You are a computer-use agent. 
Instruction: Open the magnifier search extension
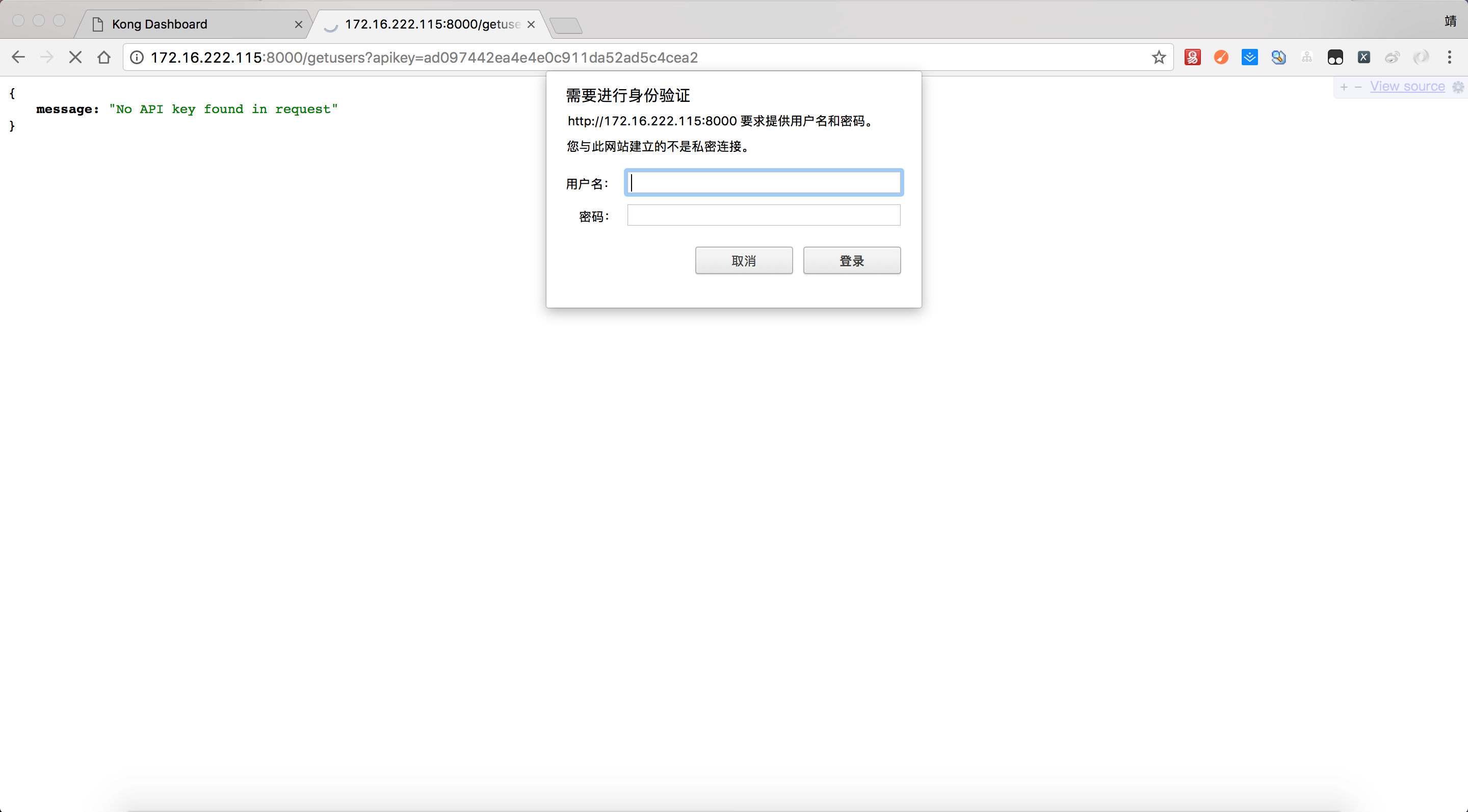[1278, 57]
